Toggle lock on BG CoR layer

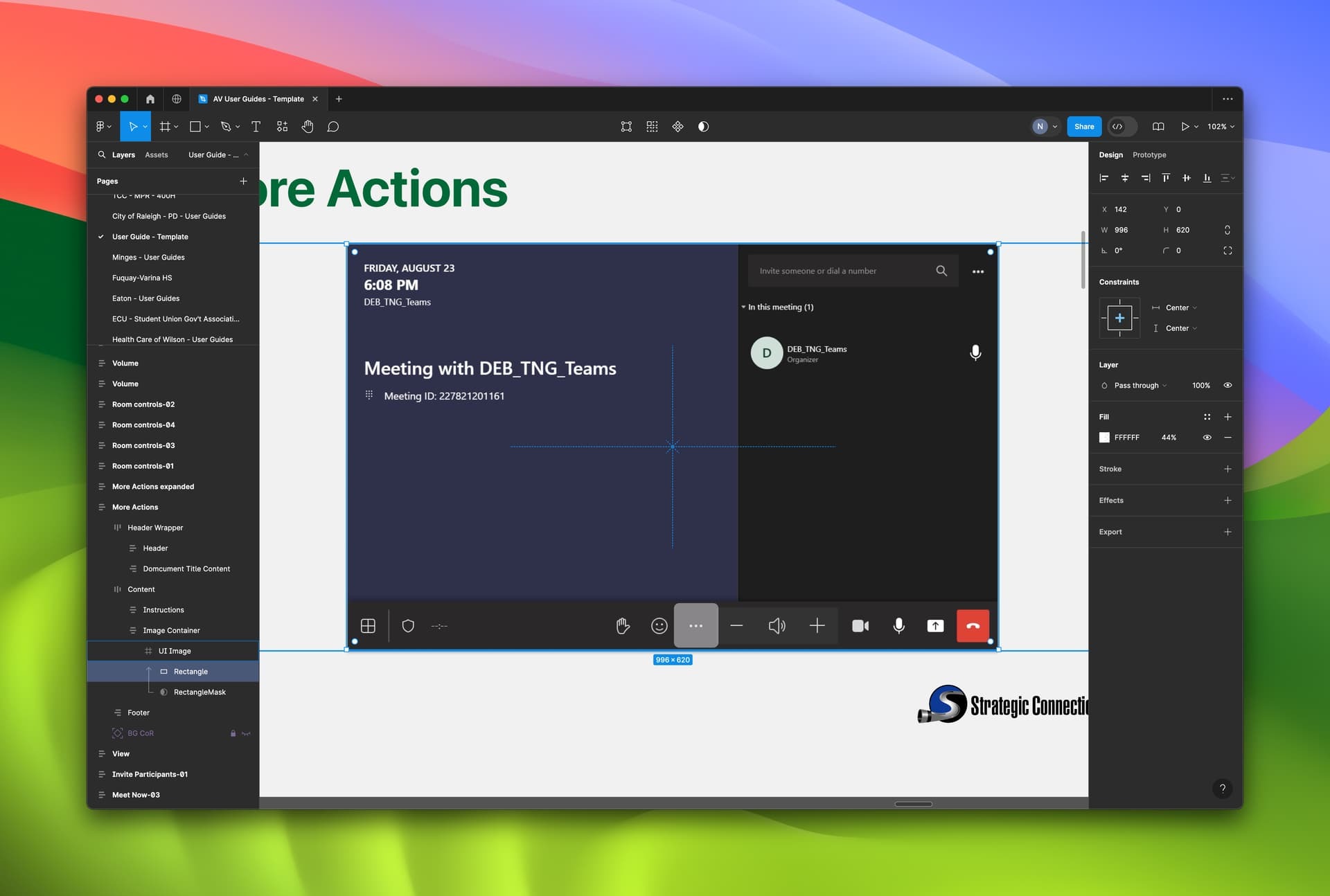(233, 733)
